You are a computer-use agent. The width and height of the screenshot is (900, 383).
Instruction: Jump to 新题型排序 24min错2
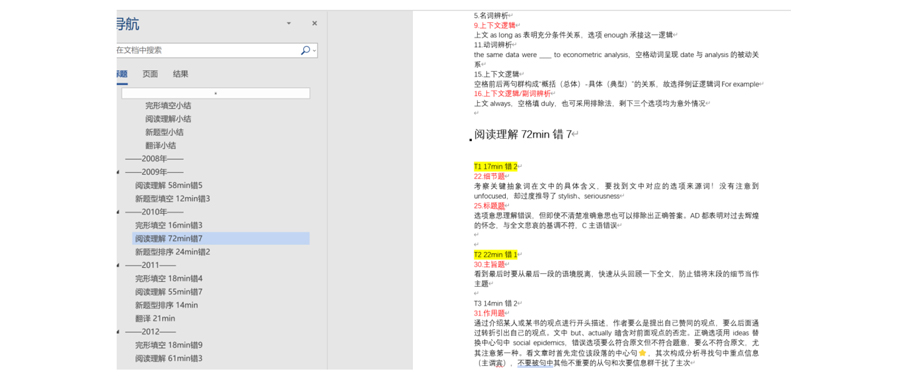173,252
